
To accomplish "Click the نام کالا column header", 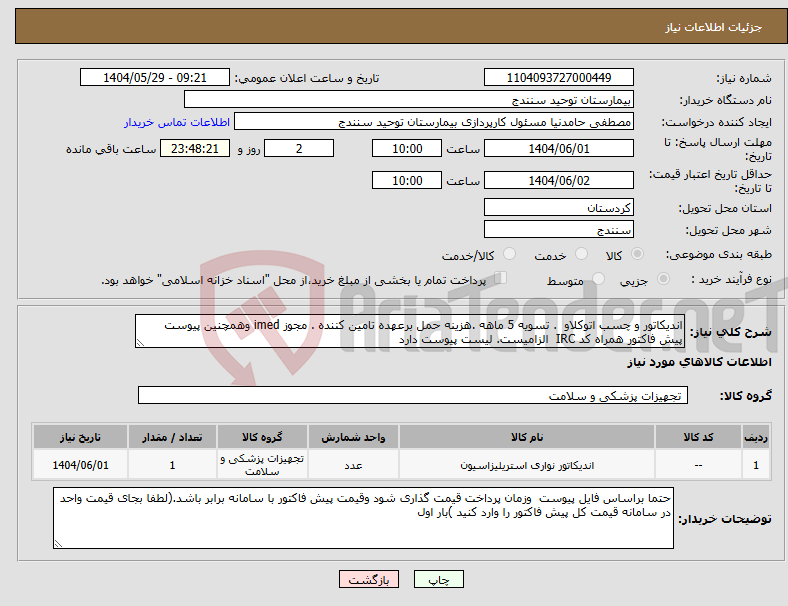I will pos(527,437).
